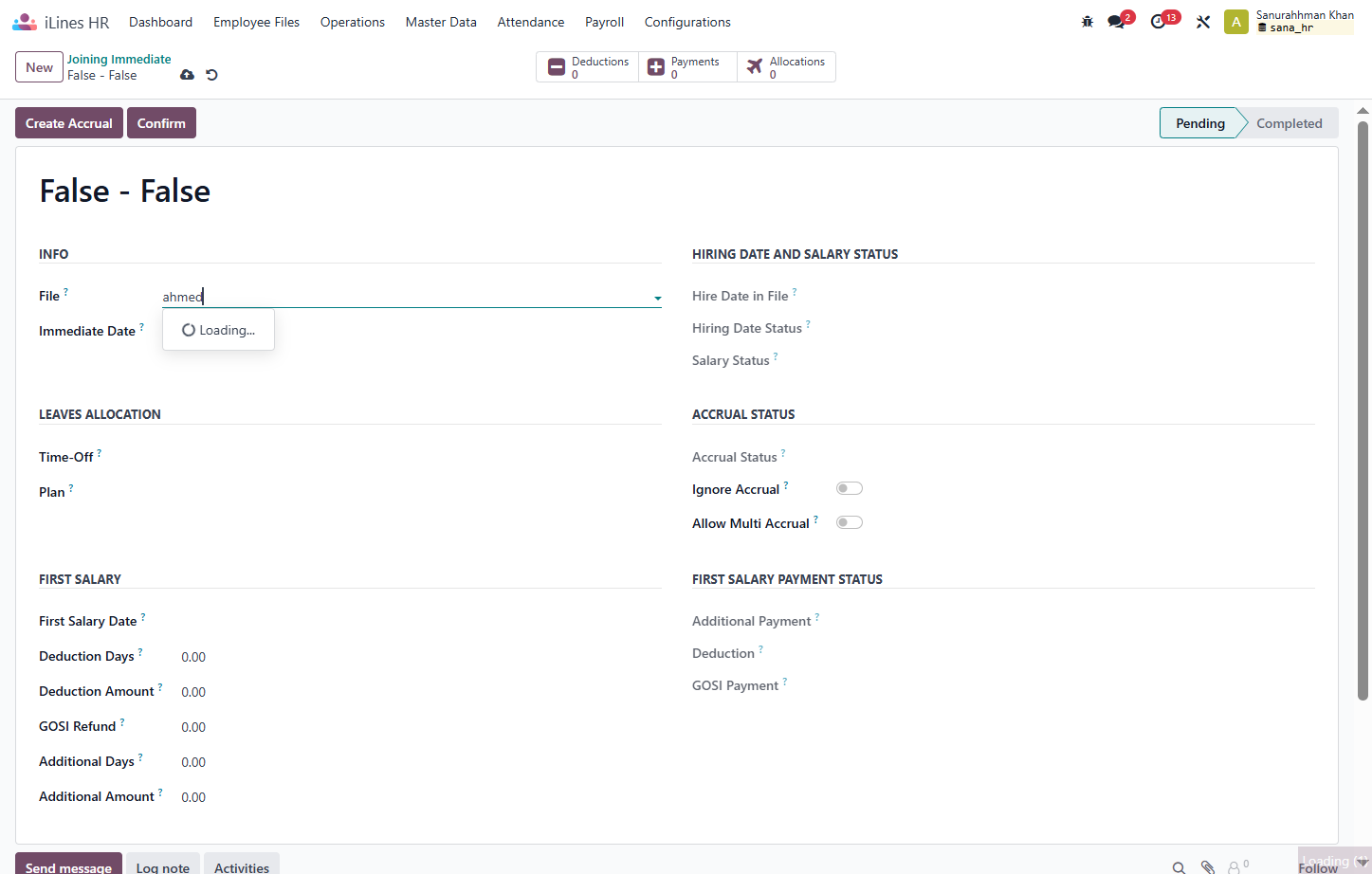This screenshot has height=874, width=1372.
Task: Click the Additional Amount value field
Action: (193, 797)
